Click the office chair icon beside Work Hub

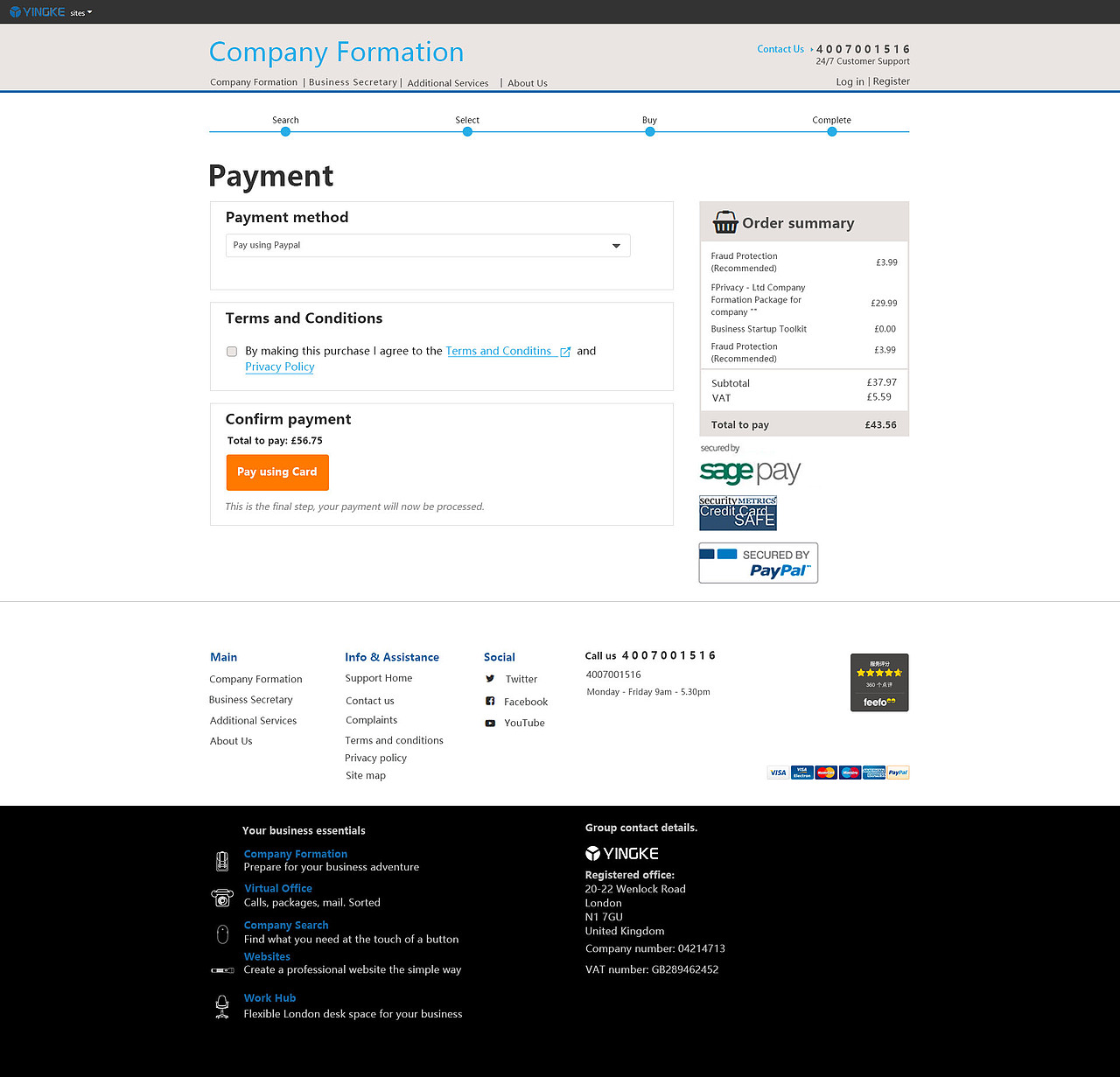click(x=222, y=1007)
